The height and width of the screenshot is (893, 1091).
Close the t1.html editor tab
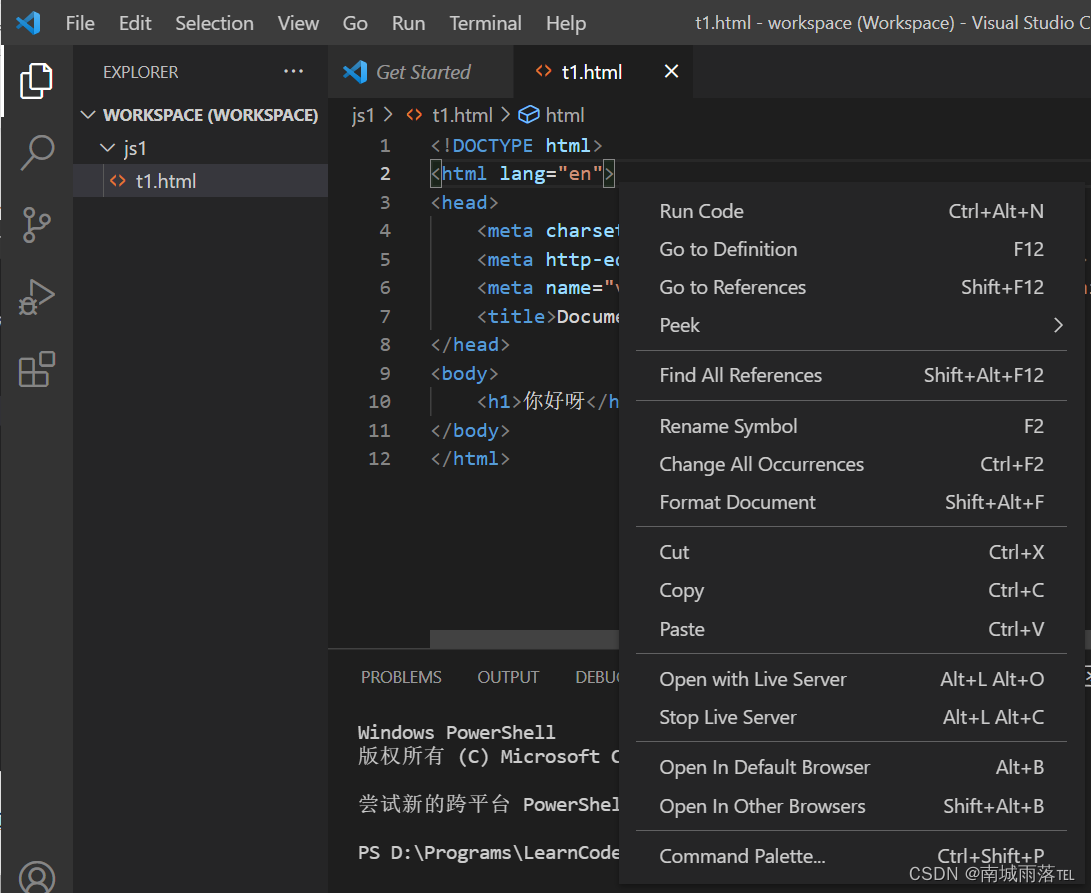click(671, 71)
